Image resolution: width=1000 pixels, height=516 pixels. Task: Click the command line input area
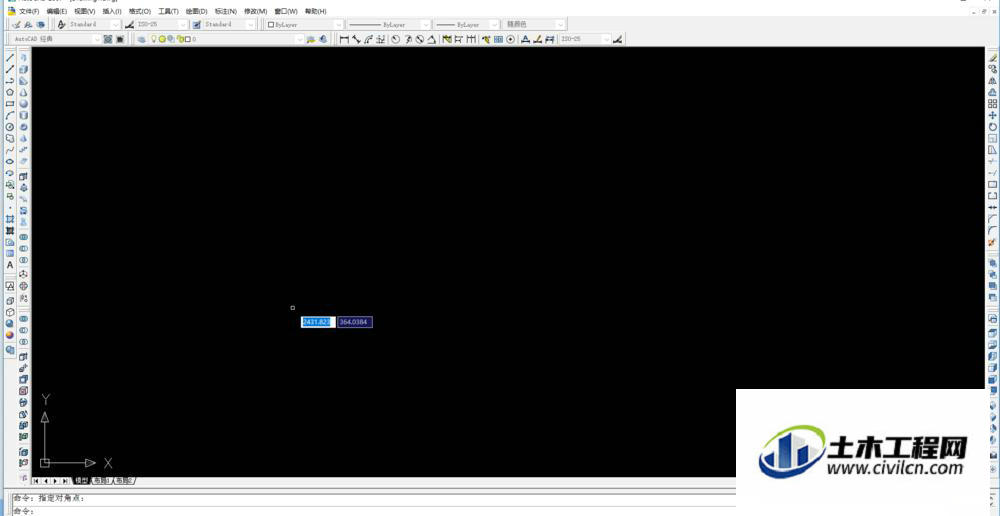pos(376,511)
